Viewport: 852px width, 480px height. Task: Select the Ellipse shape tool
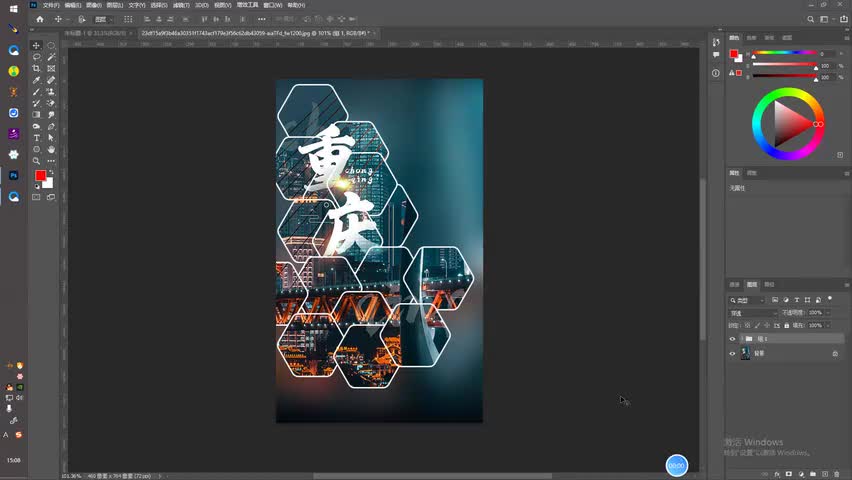[36, 149]
